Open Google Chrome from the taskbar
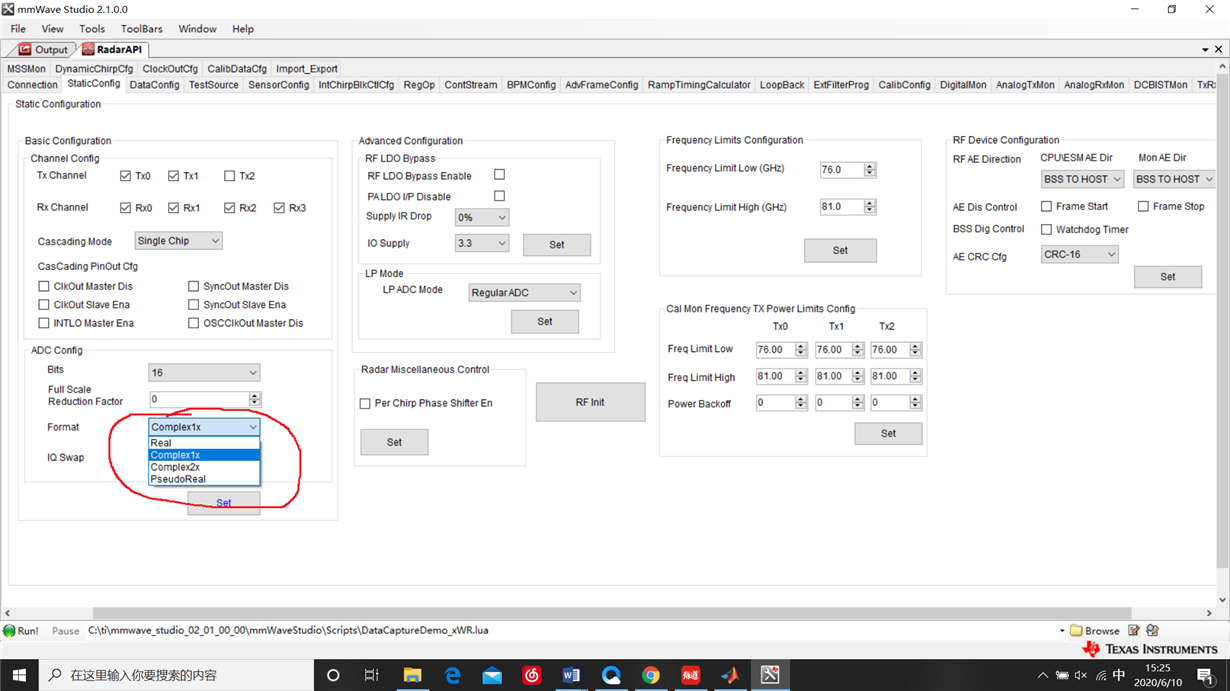The height and width of the screenshot is (691, 1230). [x=651, y=675]
